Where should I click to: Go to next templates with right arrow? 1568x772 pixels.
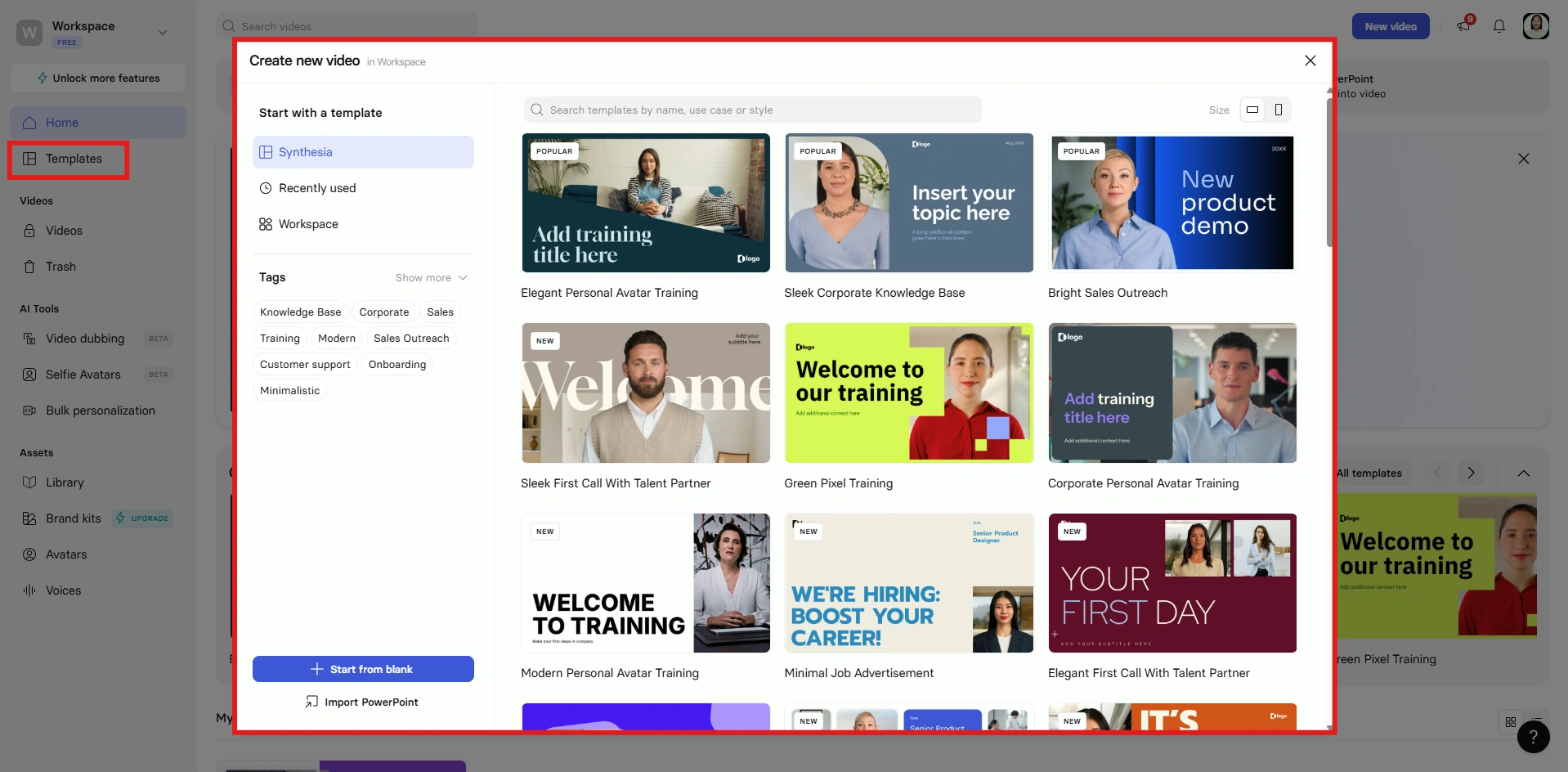tap(1471, 473)
